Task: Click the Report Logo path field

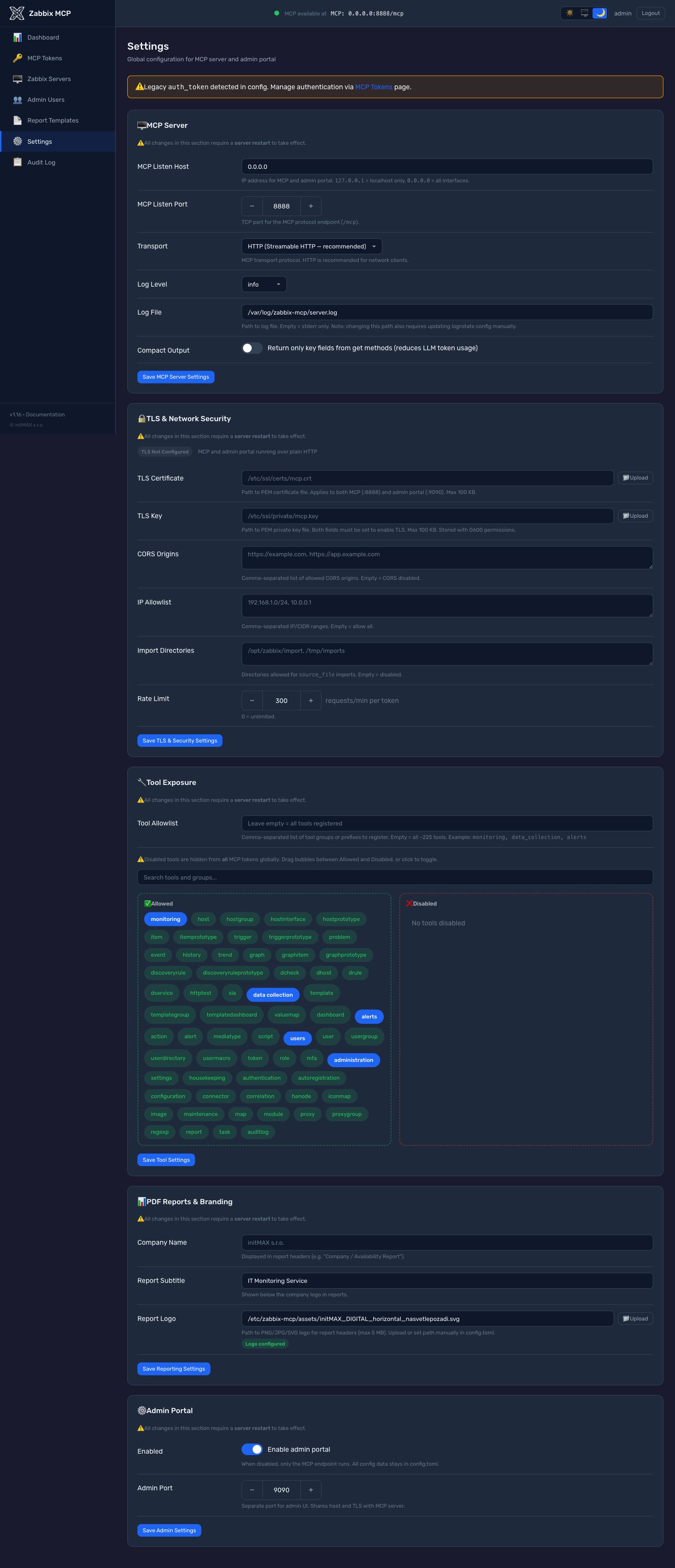Action: pyautogui.click(x=428, y=1319)
